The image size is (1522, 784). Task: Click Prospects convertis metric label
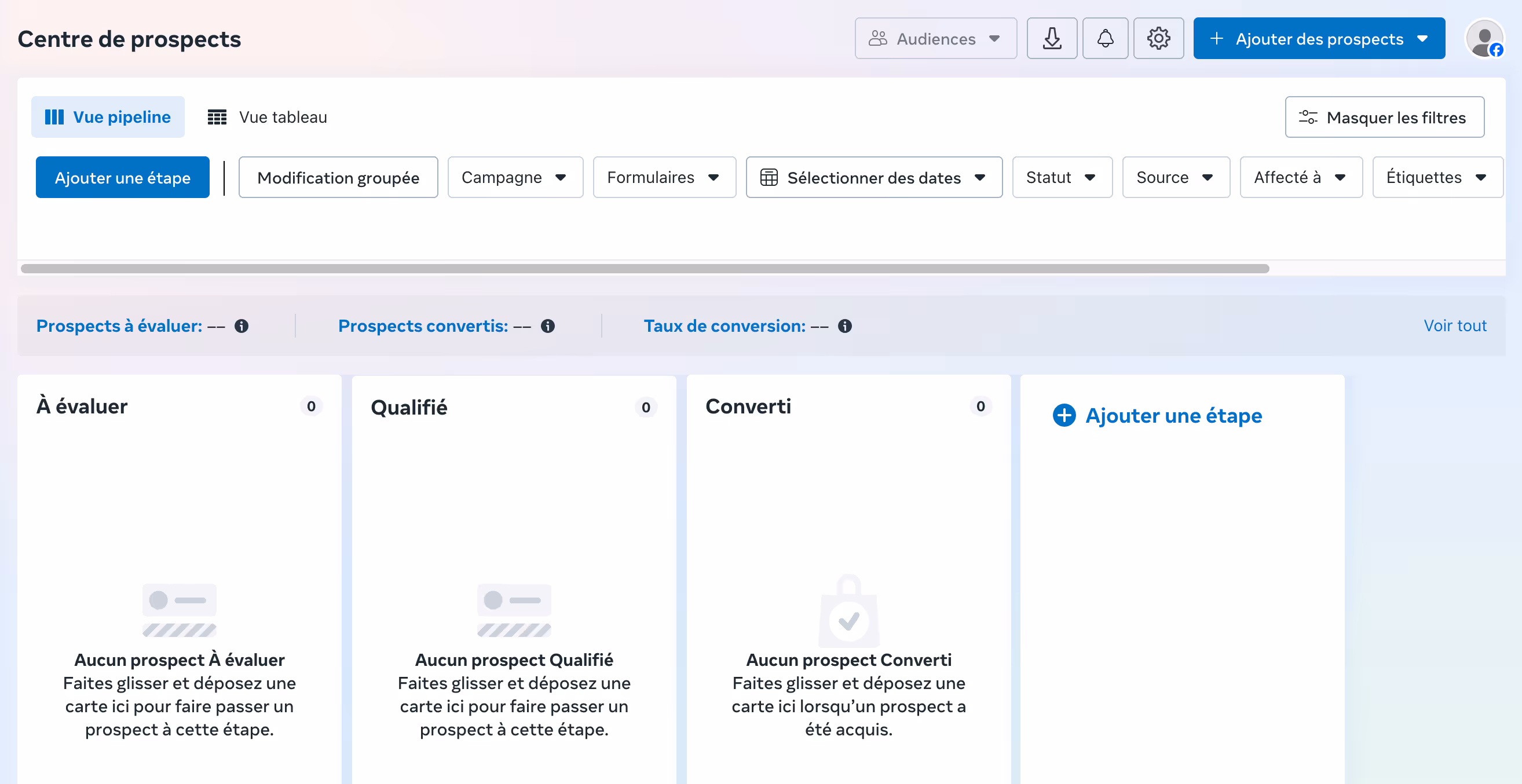tap(422, 326)
